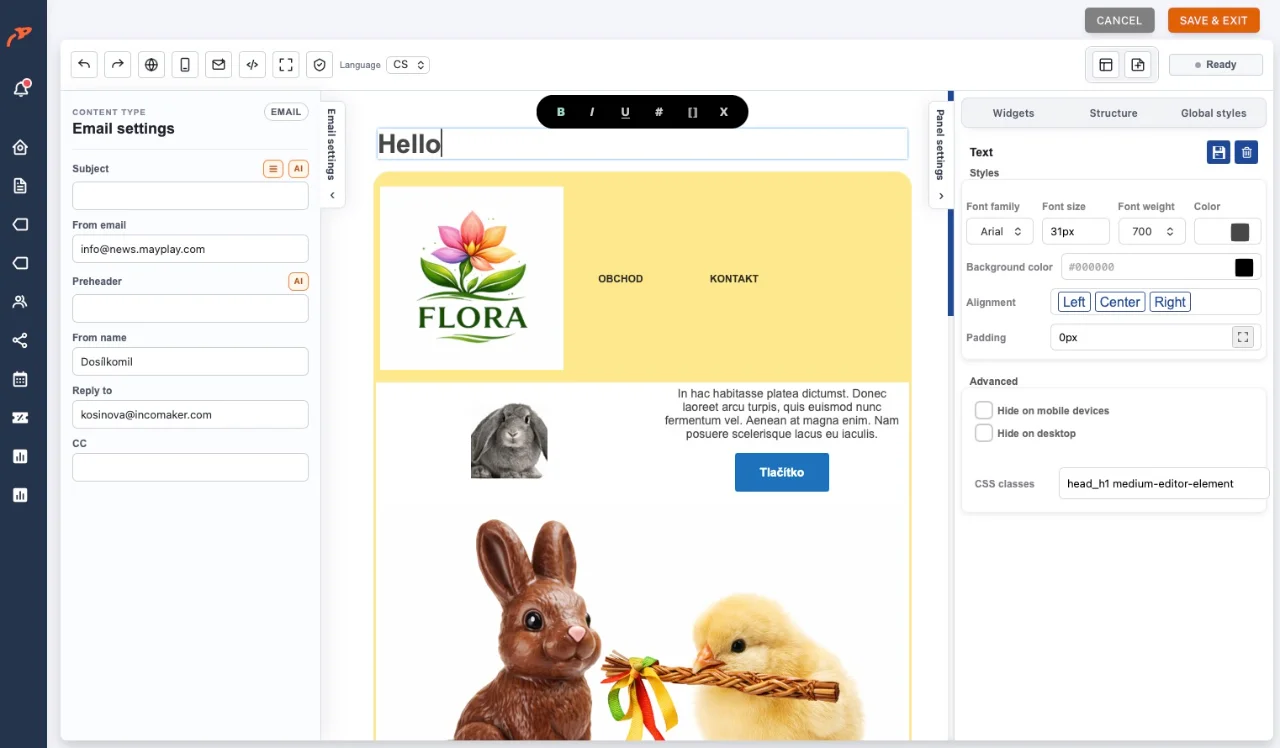Toggle padding sides expand icon
The width and height of the screenshot is (1280, 748).
(1243, 337)
